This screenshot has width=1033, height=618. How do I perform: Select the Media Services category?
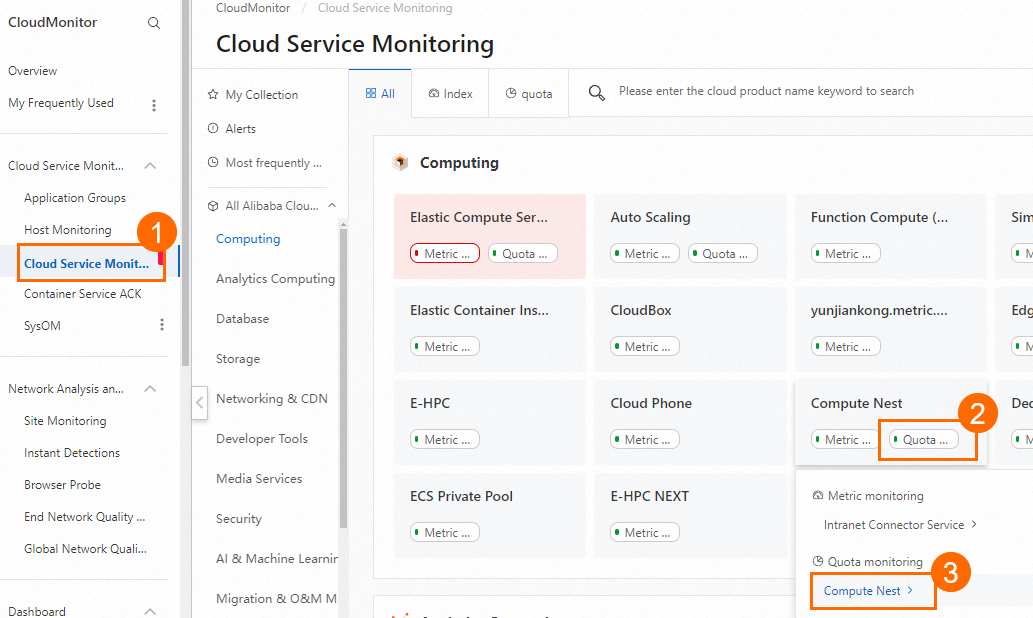(x=259, y=478)
